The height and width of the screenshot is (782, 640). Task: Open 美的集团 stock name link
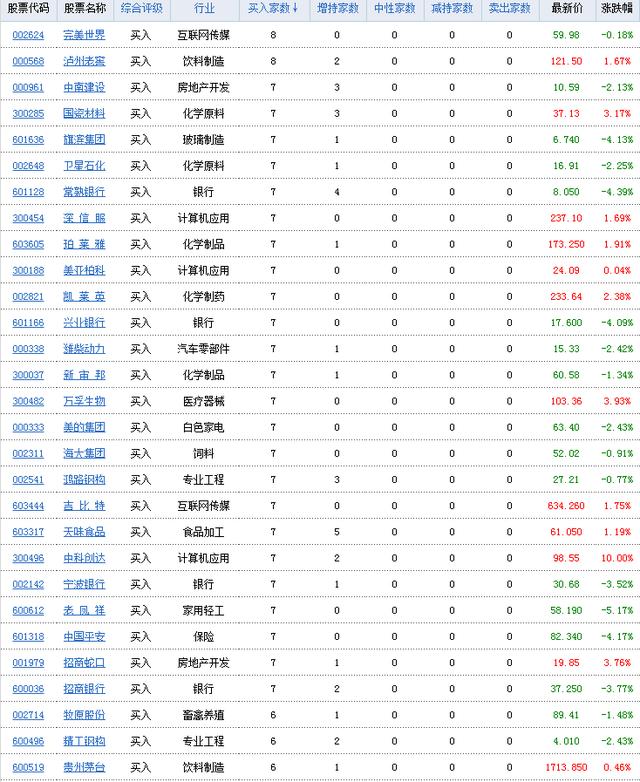[84, 427]
